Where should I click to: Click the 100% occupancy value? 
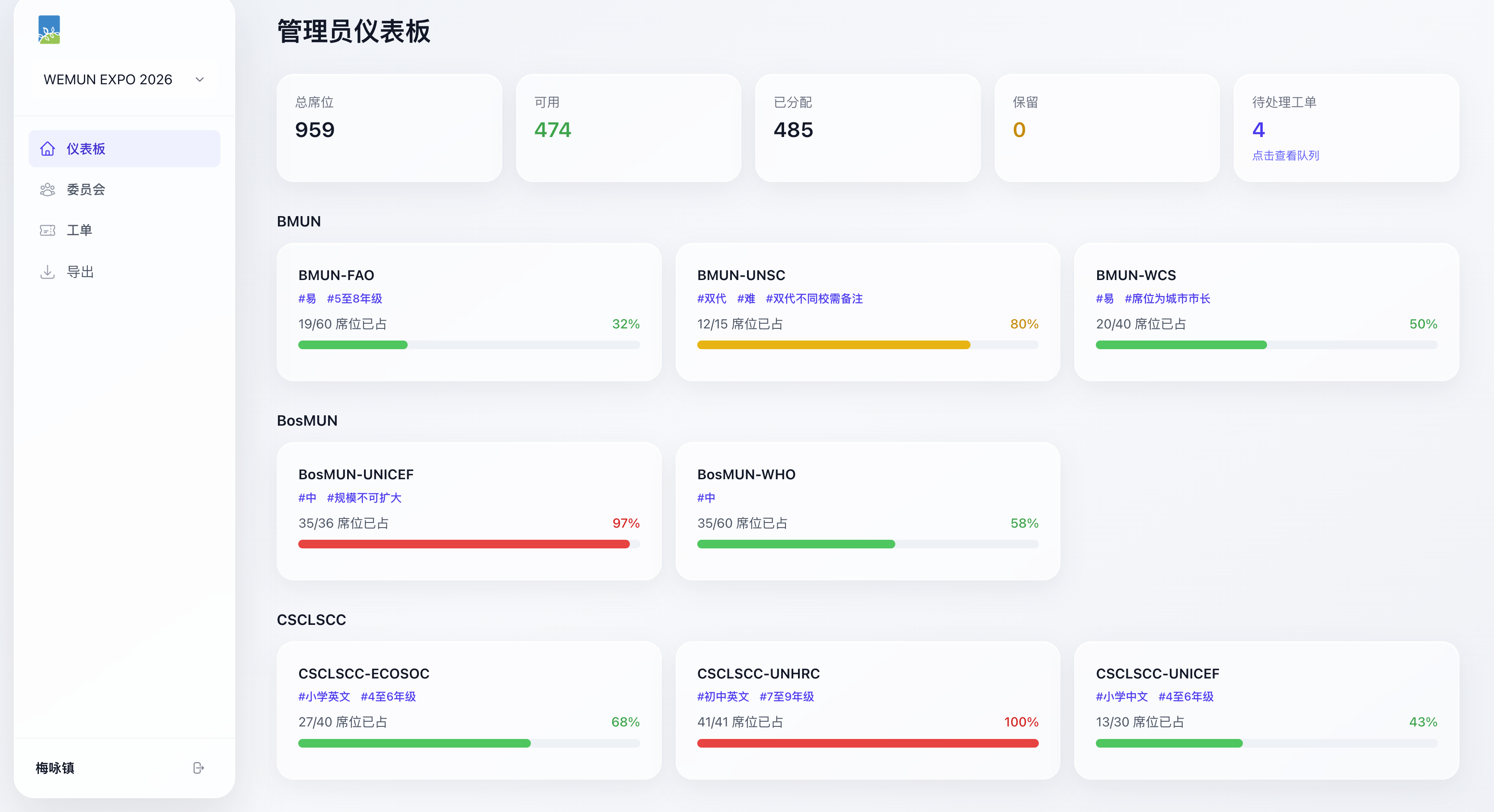pos(1022,722)
